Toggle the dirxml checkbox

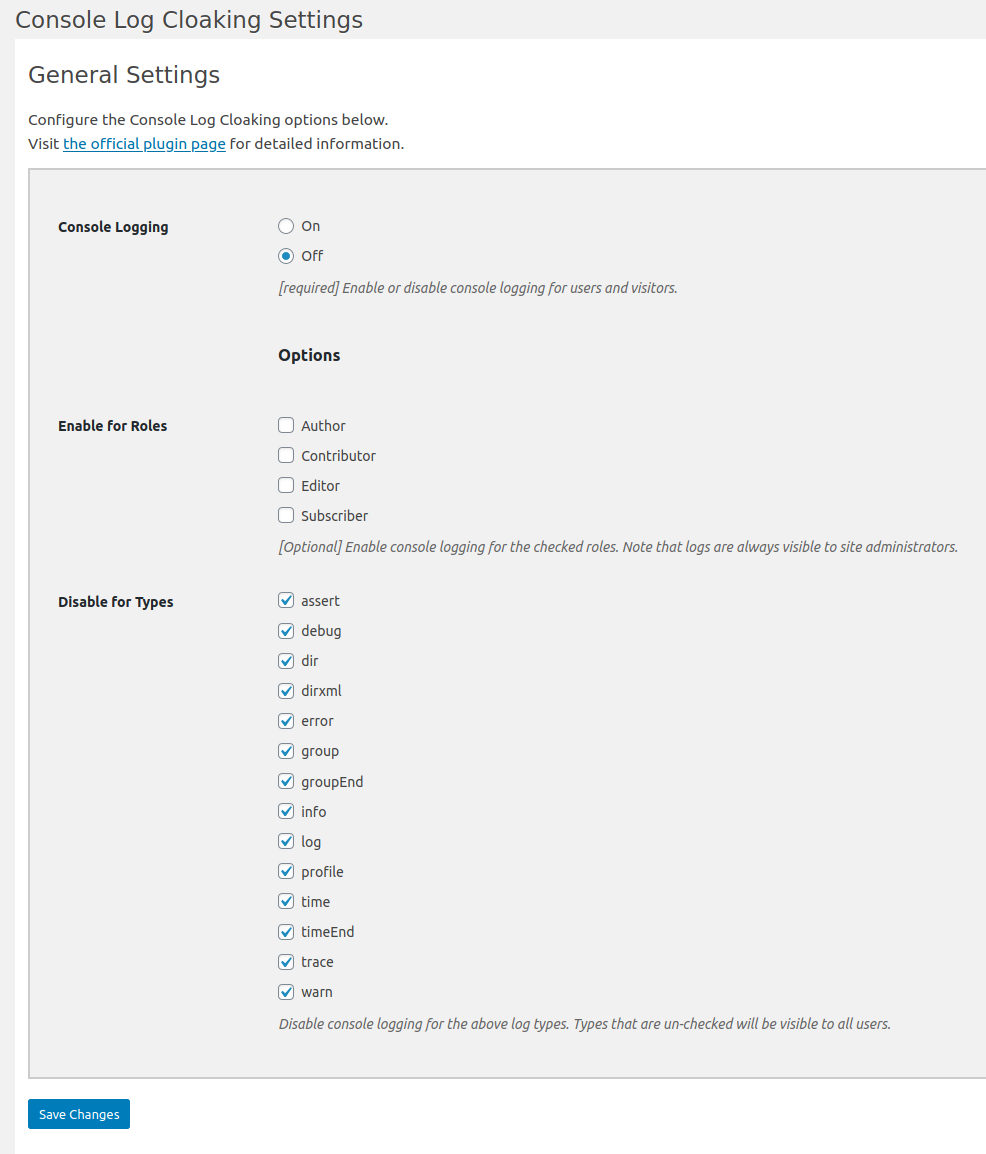point(286,691)
